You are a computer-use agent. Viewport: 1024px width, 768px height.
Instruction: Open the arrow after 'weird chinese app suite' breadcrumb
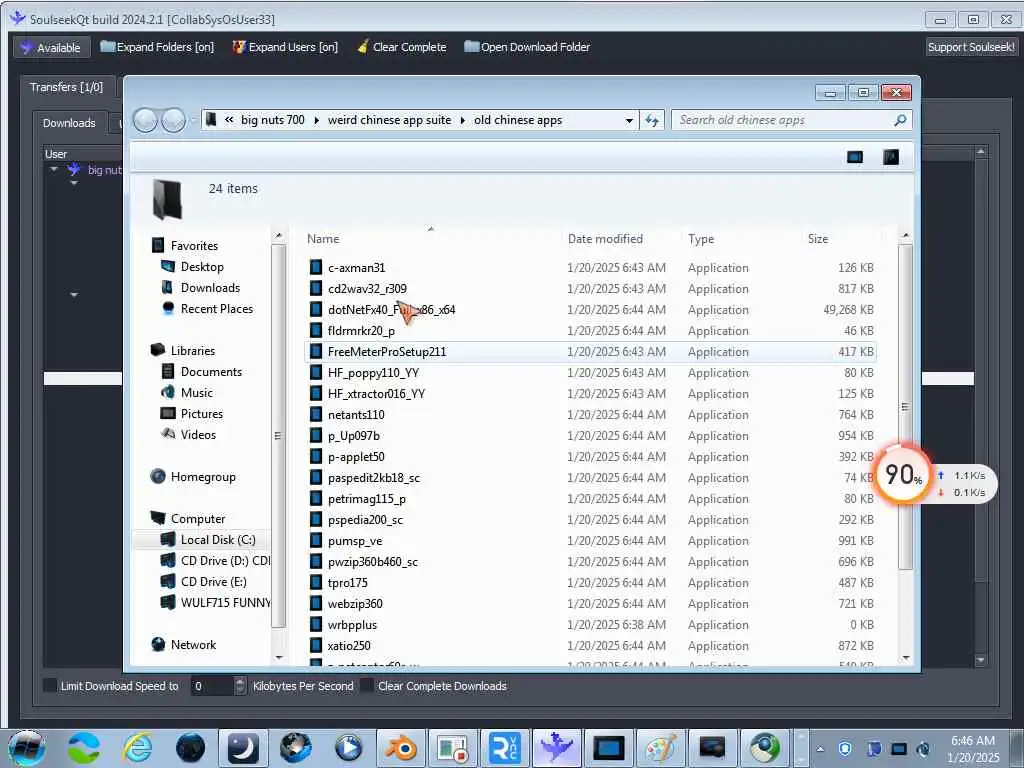click(463, 120)
